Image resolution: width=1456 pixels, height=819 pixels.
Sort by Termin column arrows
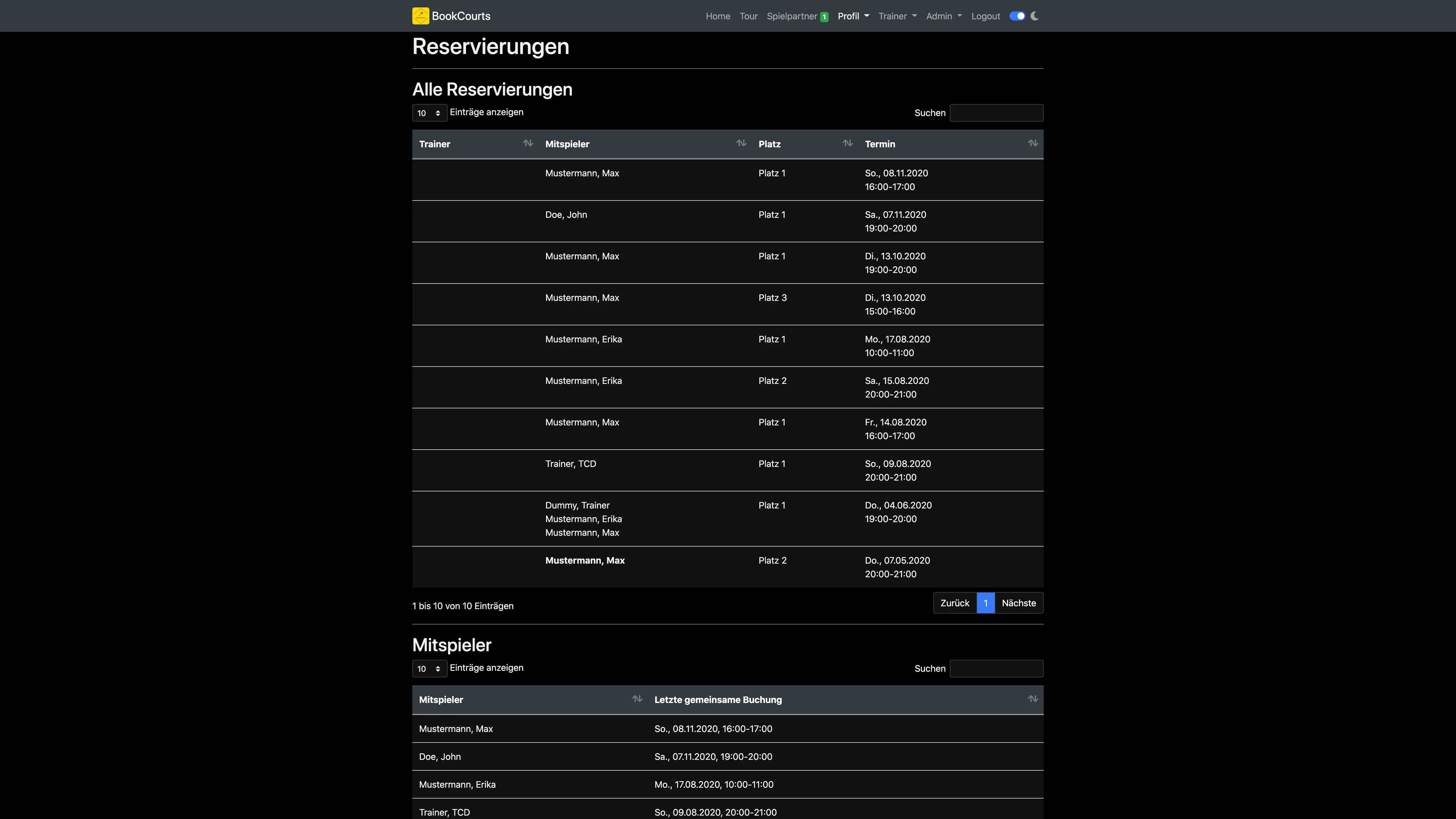coord(1033,143)
